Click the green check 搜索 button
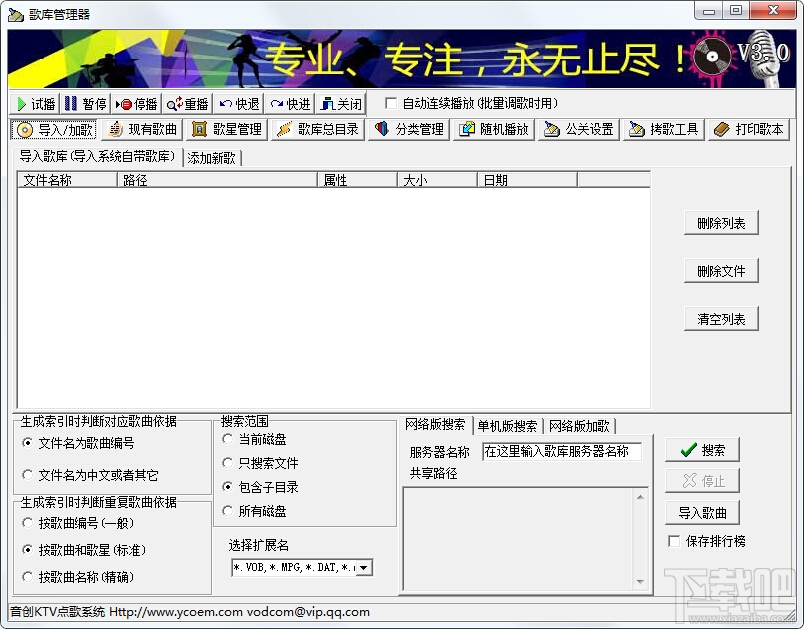The width and height of the screenshot is (804, 629). (x=702, y=450)
